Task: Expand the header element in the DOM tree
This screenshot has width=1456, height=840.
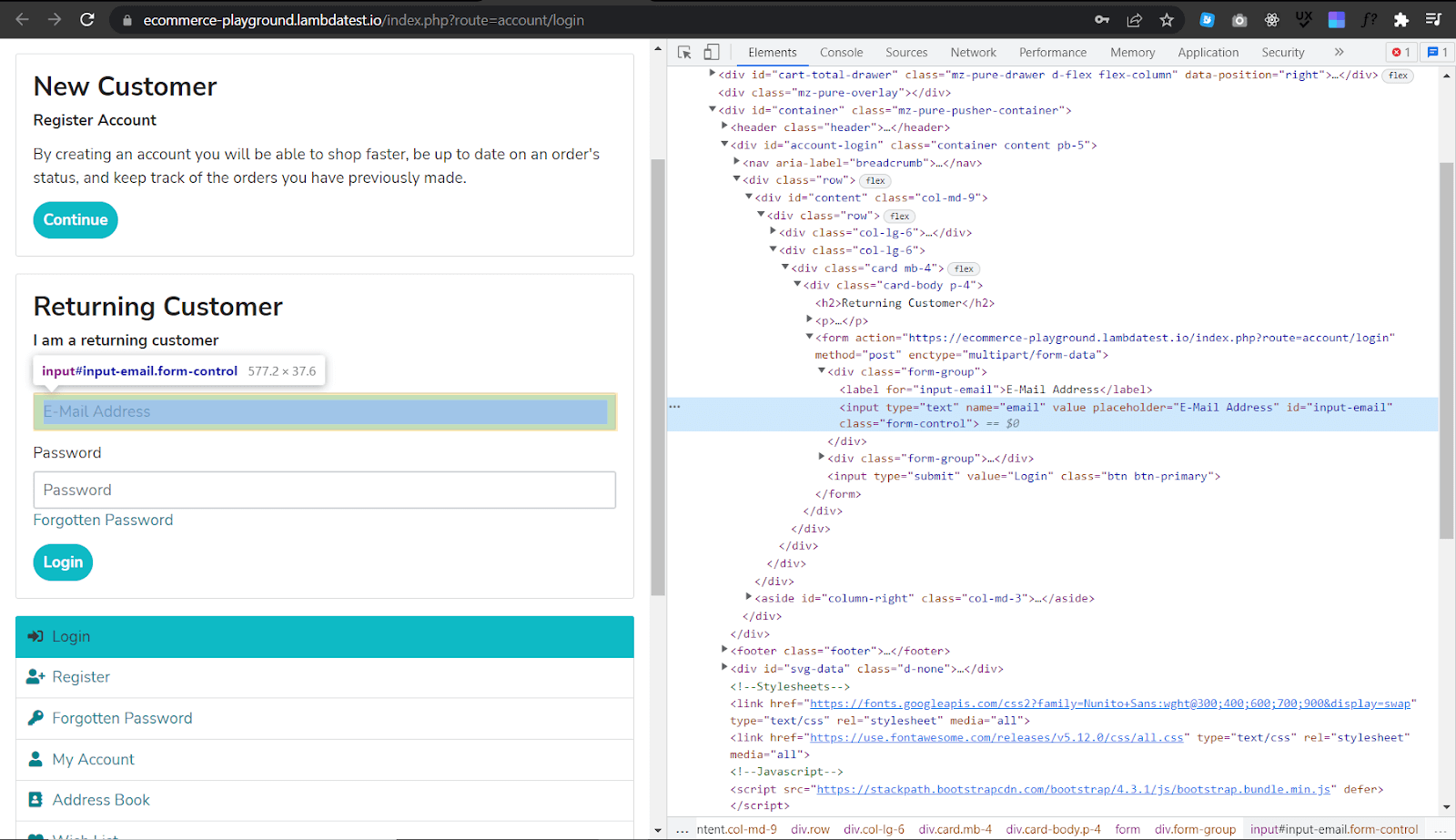Action: pos(723,127)
